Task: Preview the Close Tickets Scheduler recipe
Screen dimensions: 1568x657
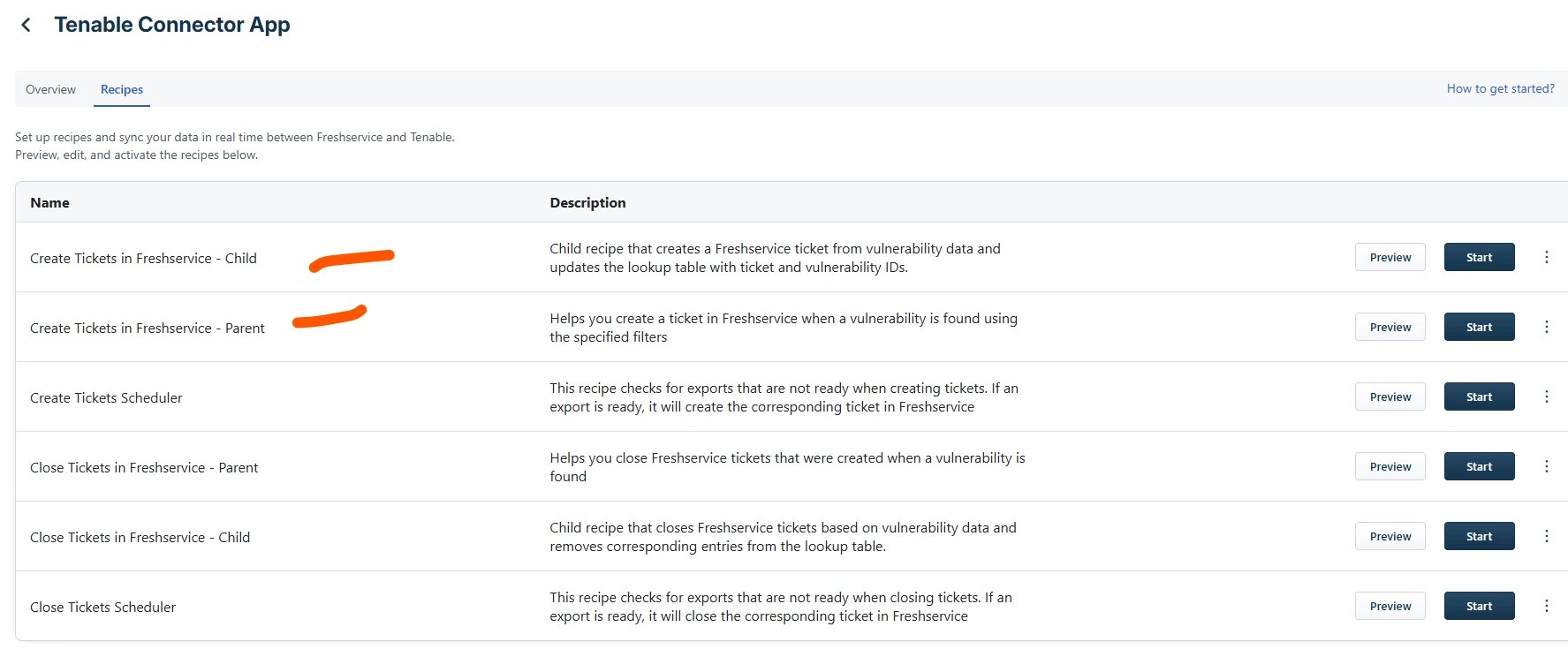Action: 1390,606
